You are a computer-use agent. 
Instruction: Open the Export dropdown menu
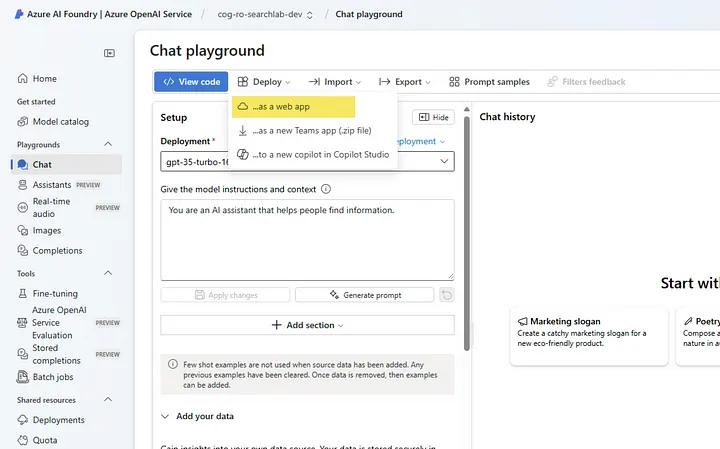(405, 82)
